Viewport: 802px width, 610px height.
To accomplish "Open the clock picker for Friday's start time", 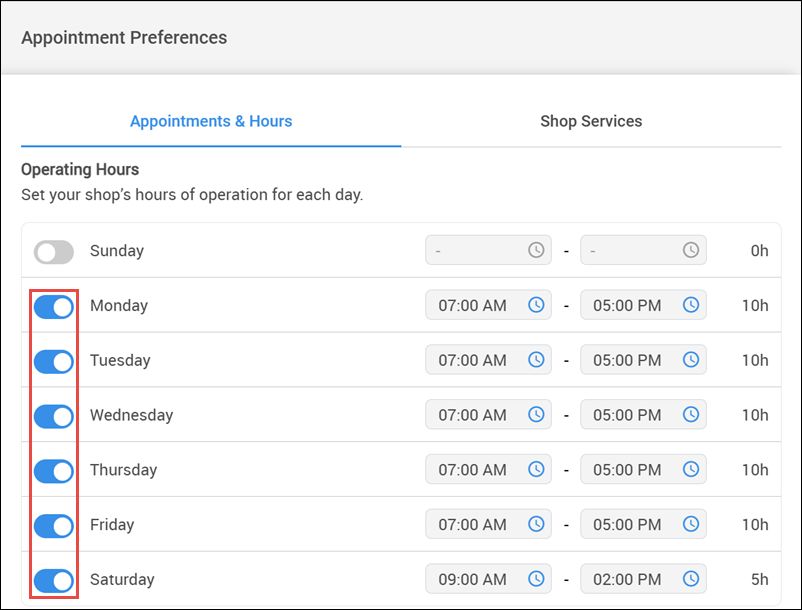I will click(536, 524).
